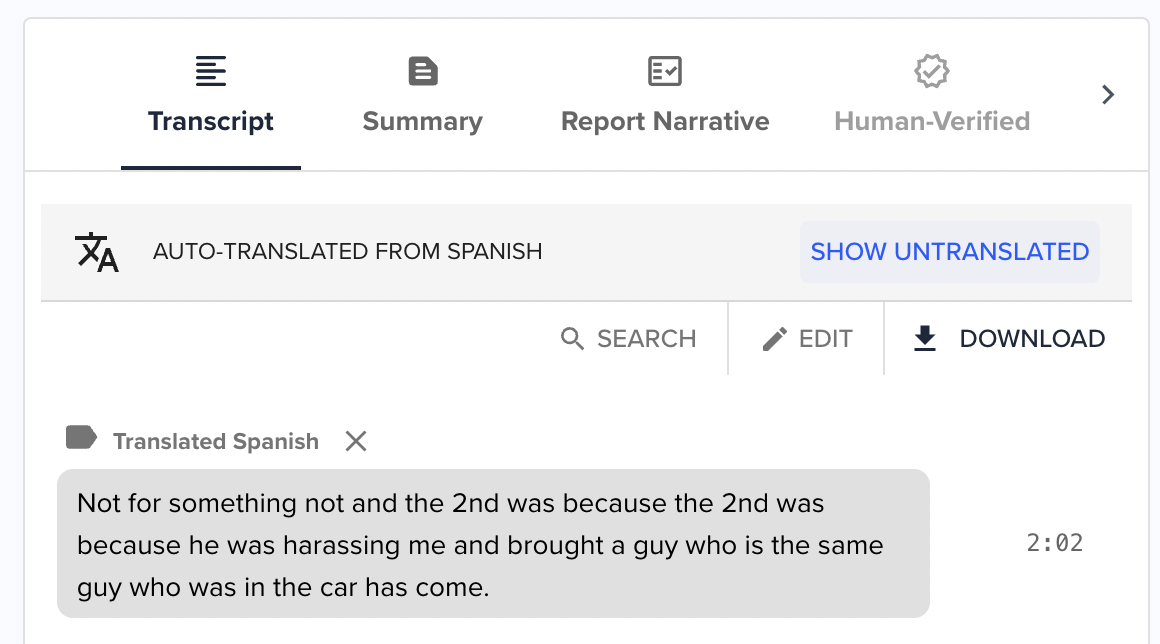Toggle Show Untranslated button
The image size is (1160, 644).
coord(949,251)
